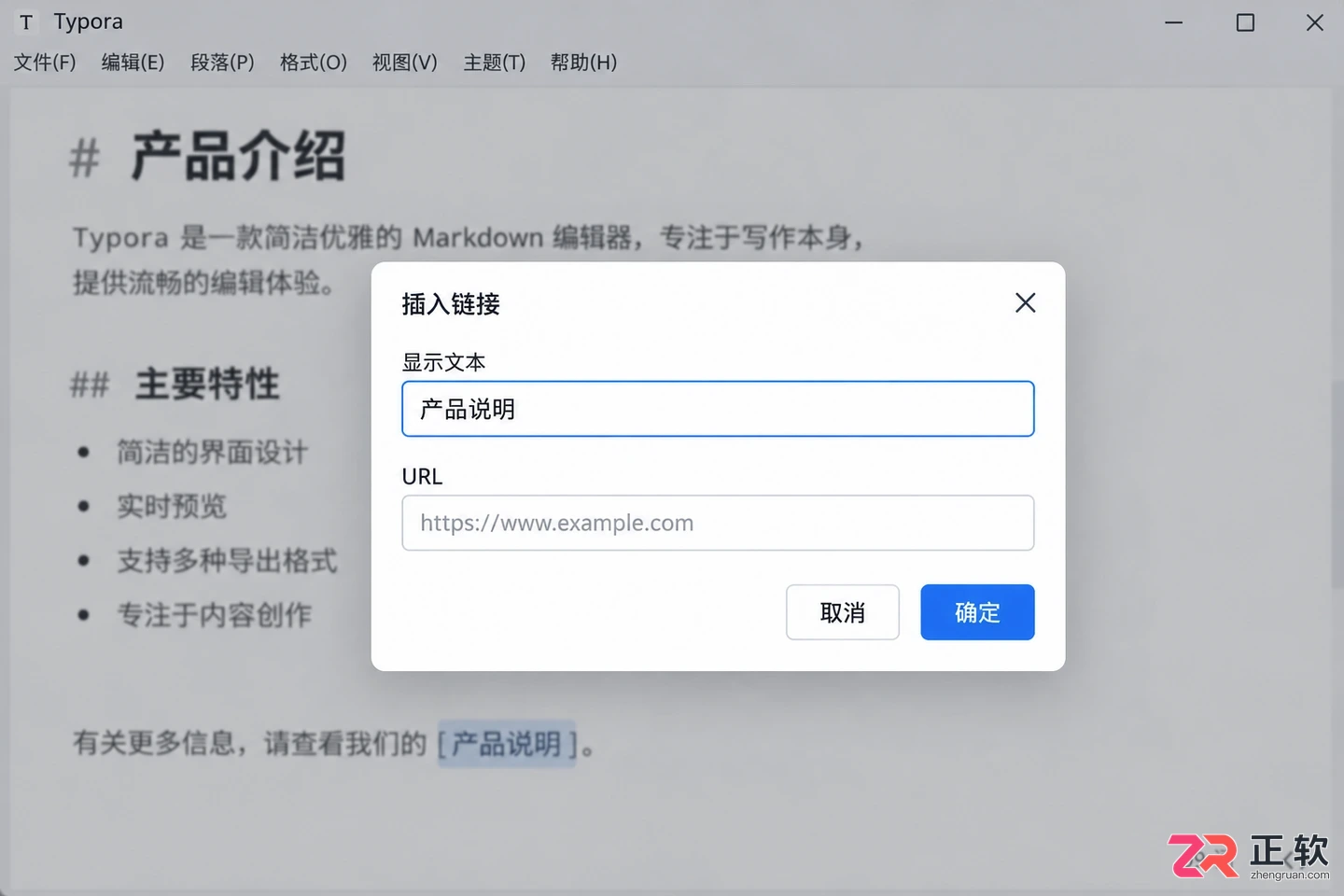Click the 确定 button
Screen dimensions: 1344x896
tap(977, 612)
